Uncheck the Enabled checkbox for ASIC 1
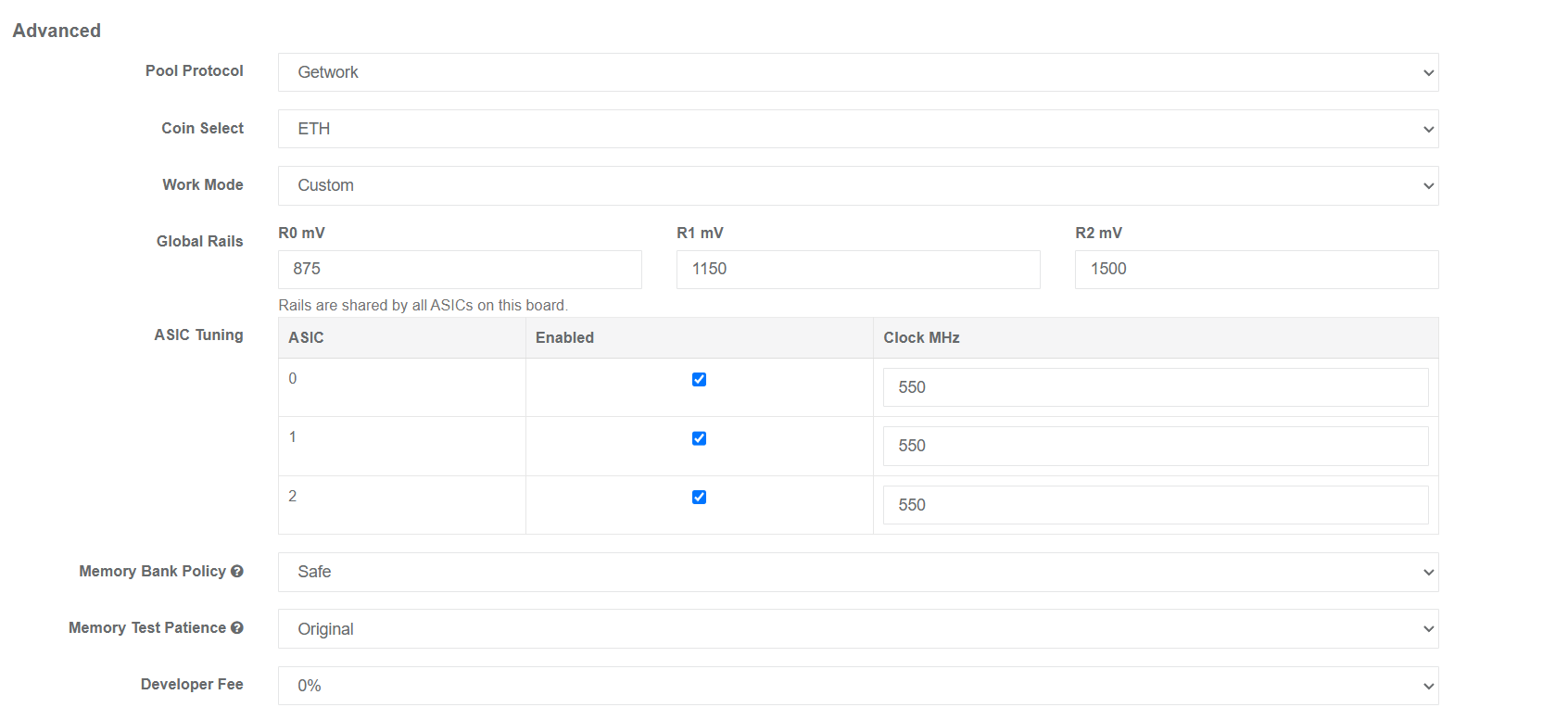Viewport: 1568px width, 720px height. (700, 438)
